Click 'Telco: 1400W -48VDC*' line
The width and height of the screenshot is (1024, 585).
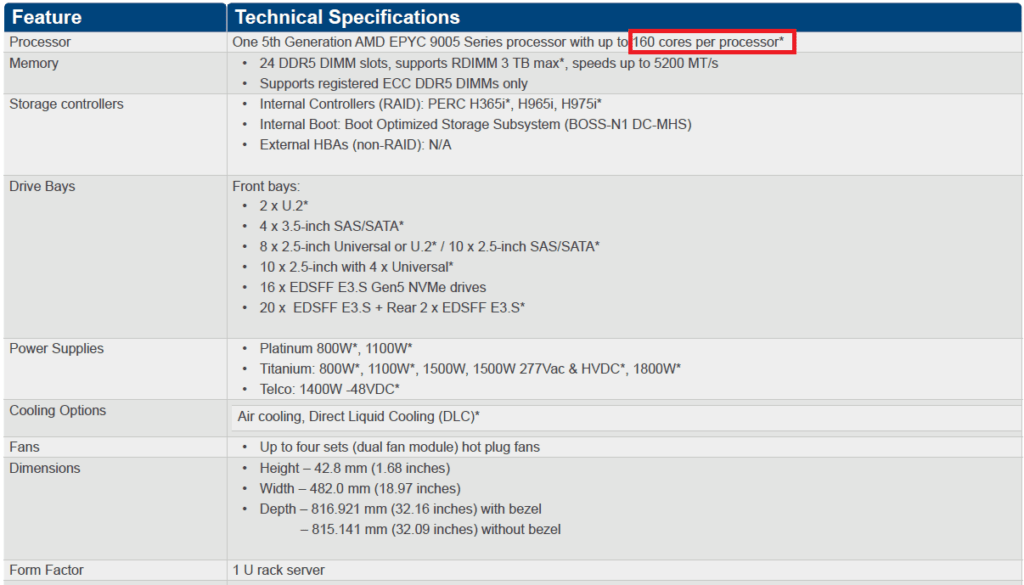pyautogui.click(x=329, y=389)
